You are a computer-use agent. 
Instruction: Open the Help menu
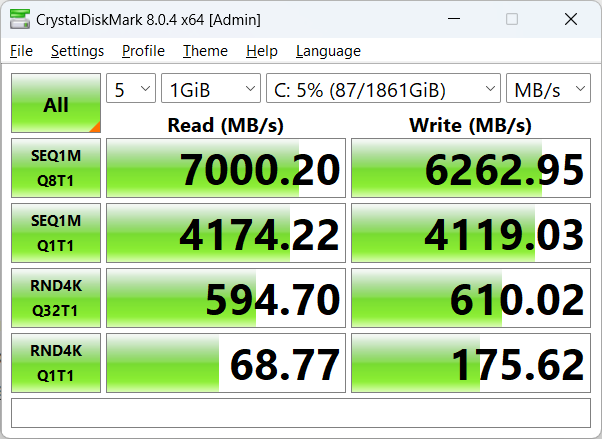pos(261,51)
